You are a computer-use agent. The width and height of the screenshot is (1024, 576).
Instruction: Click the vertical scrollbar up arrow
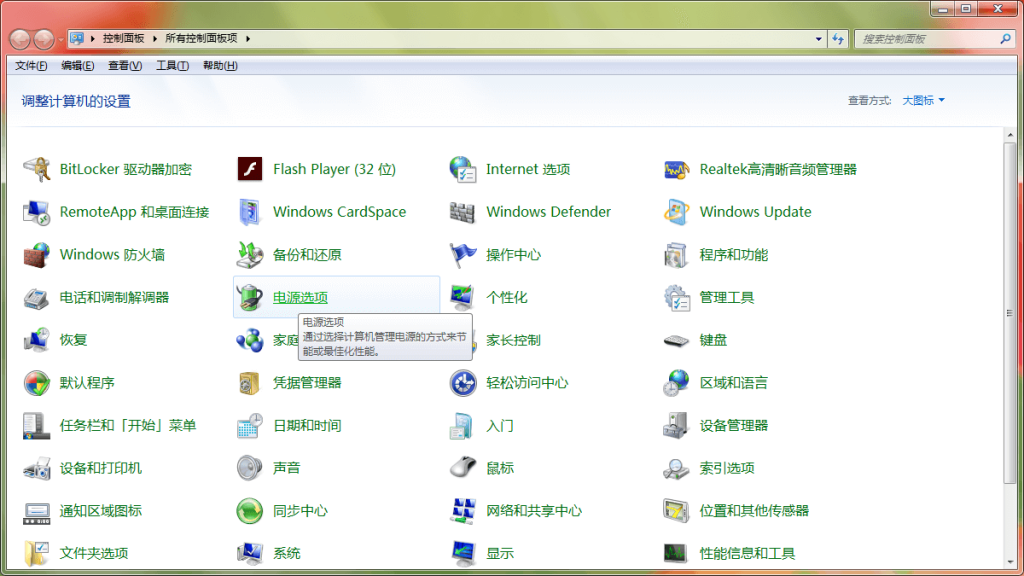point(1010,135)
